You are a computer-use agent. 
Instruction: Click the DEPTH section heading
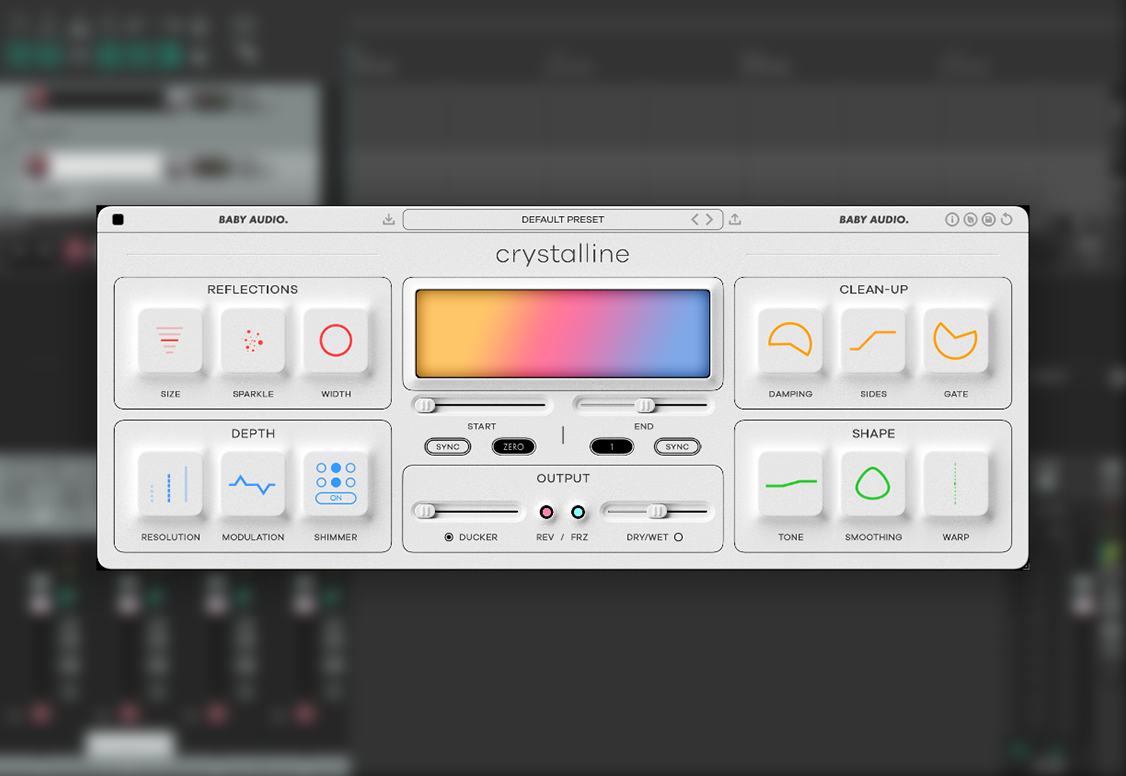point(253,434)
